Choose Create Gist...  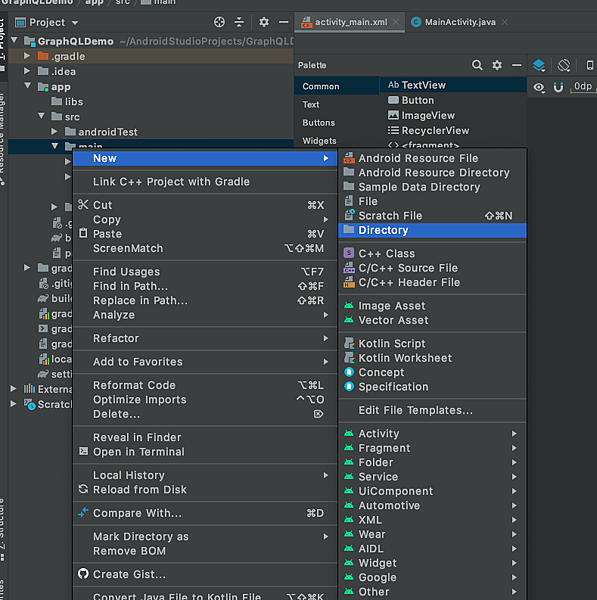click(x=205, y=574)
